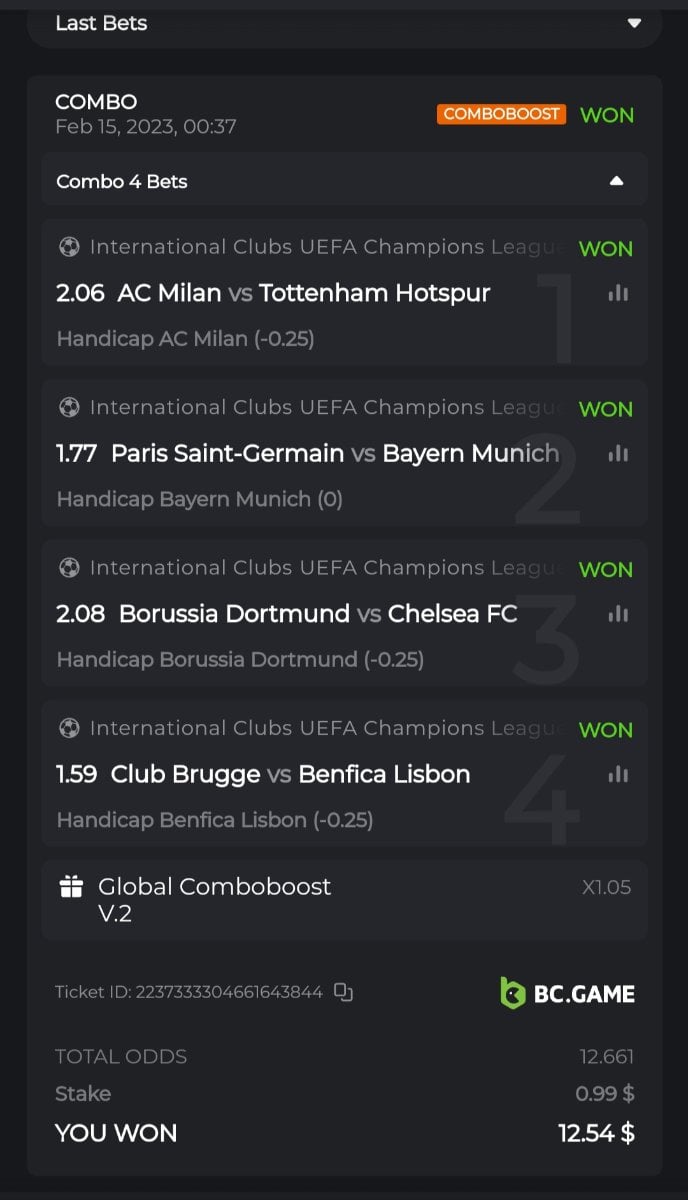688x1200 pixels.
Task: Click the Global Comboboost gift icon
Action: coord(71,887)
